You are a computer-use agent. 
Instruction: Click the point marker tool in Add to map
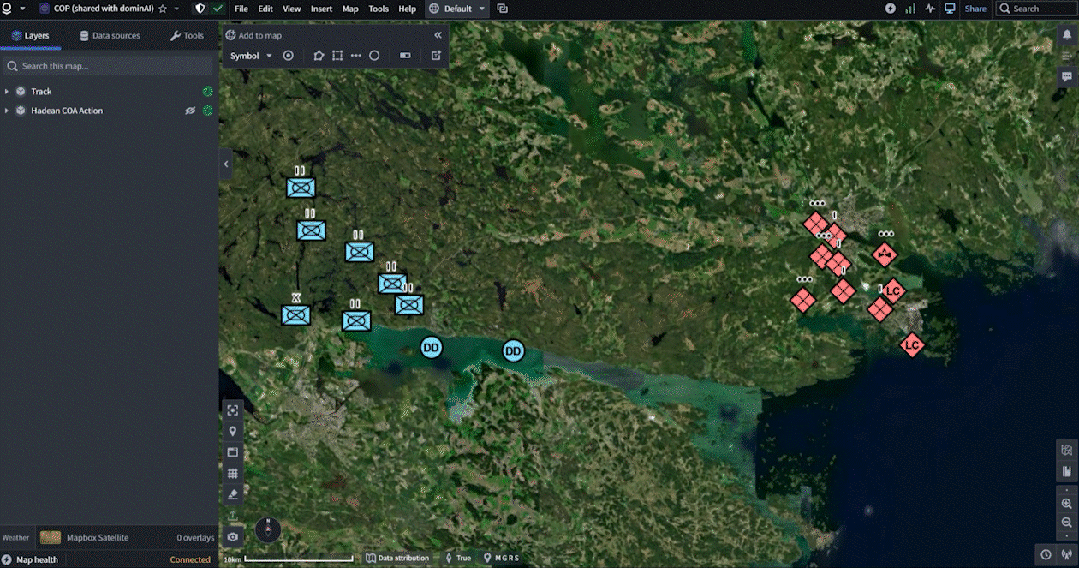(x=288, y=56)
